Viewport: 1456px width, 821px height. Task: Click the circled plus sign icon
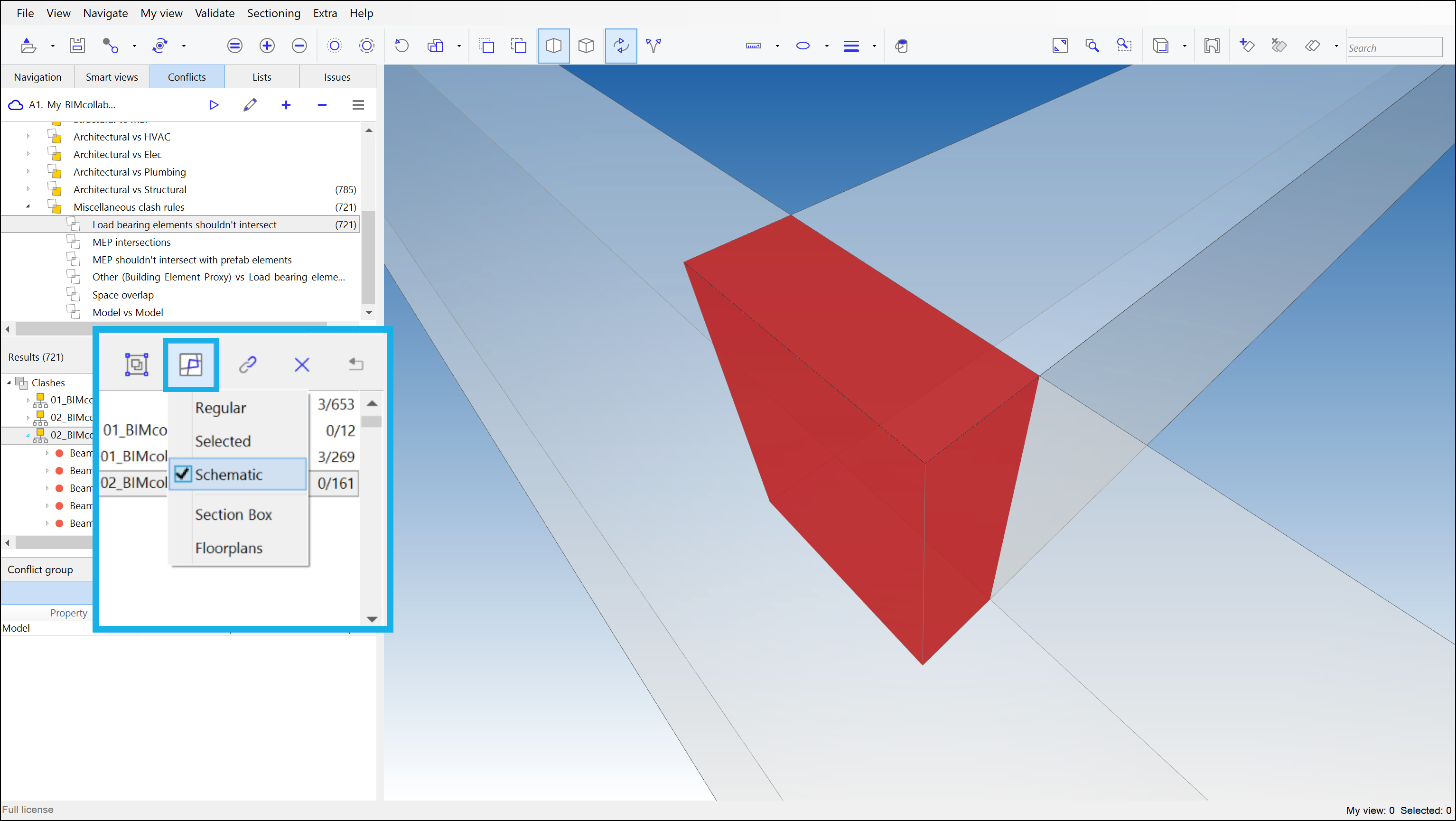(x=267, y=46)
